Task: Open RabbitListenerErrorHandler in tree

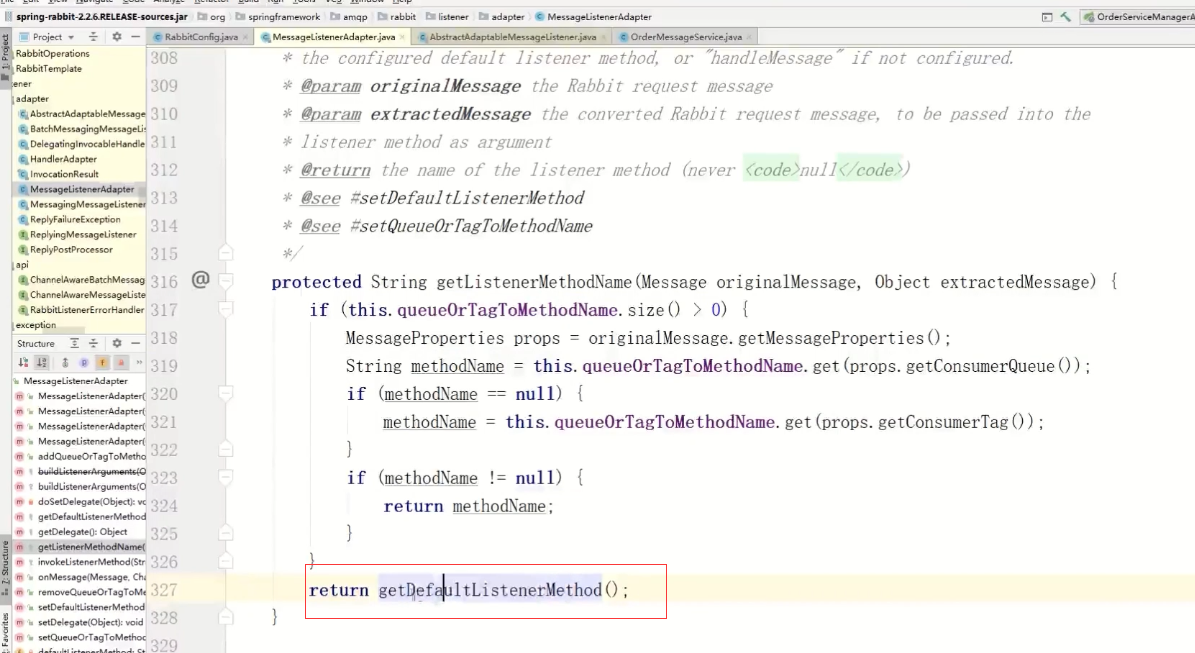Action: [82, 310]
